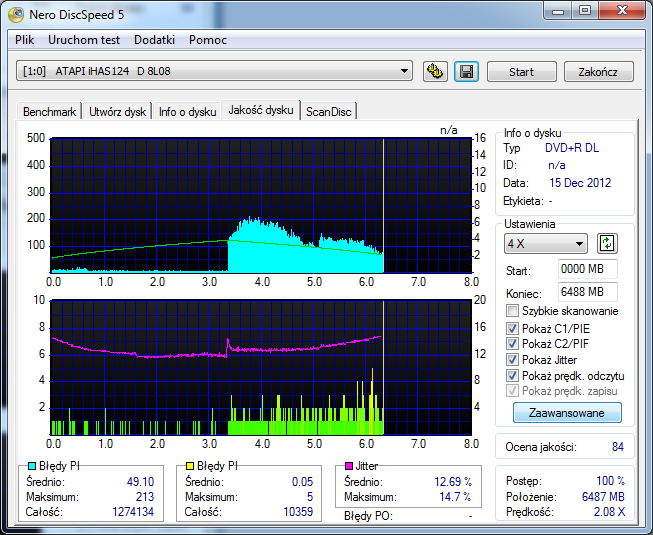Click the lower PIF and jitter graph
Image resolution: width=653 pixels, height=535 pixels.
pyautogui.click(x=261, y=367)
